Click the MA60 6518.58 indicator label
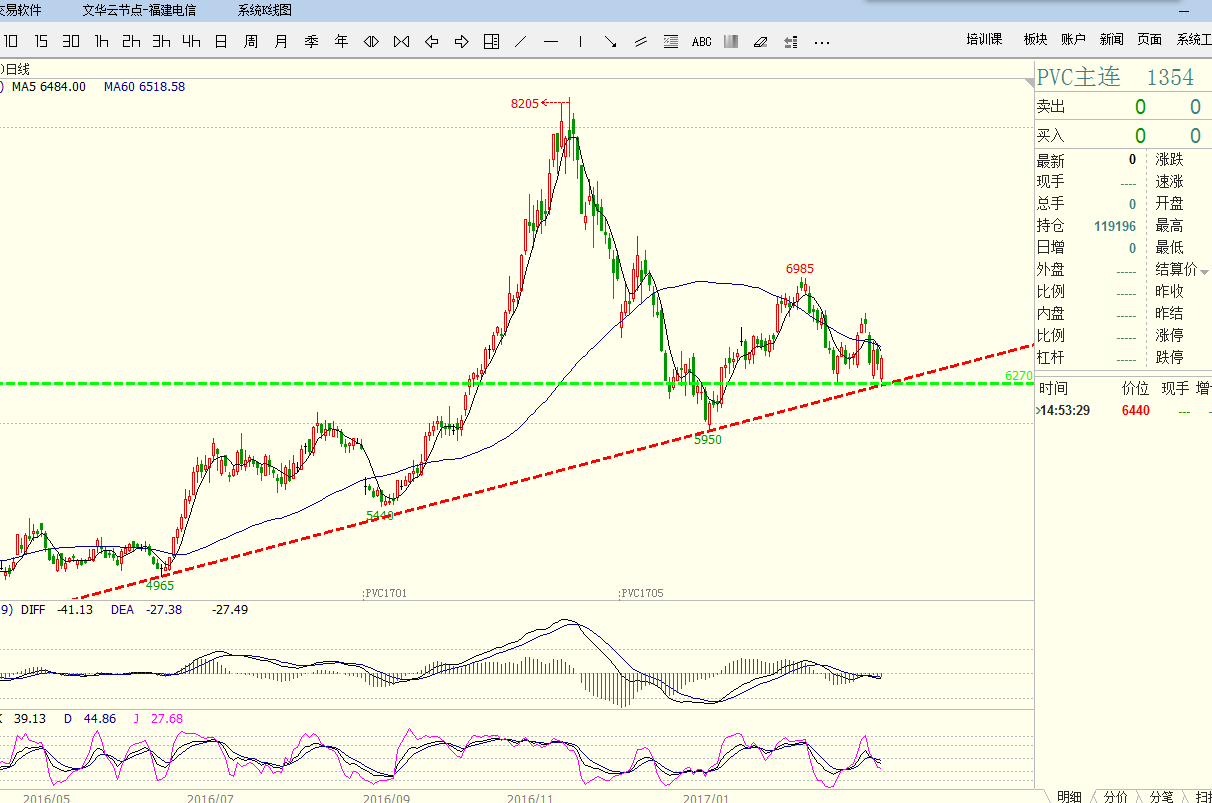1212x803 pixels. point(144,87)
